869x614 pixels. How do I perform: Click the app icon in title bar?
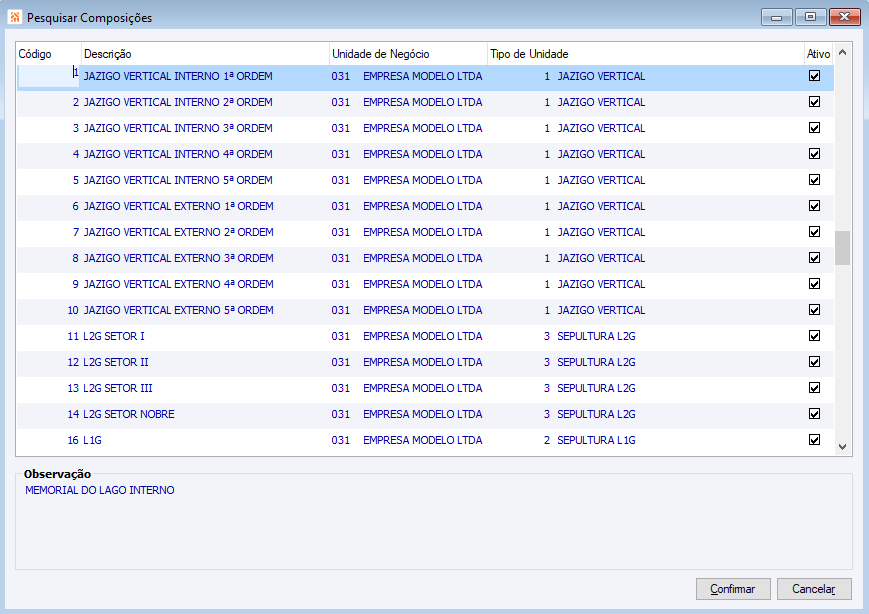pos(15,17)
